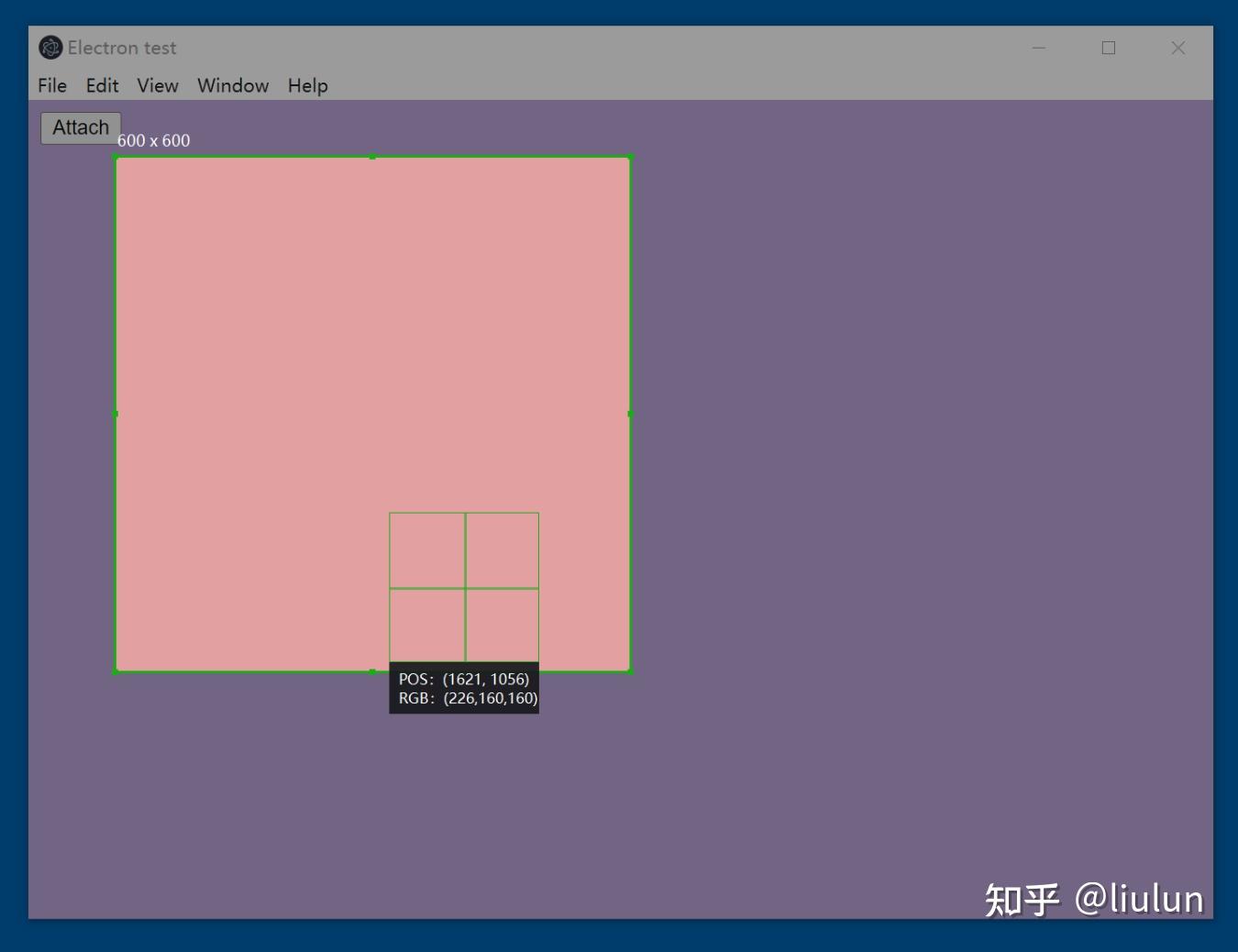The image size is (1238, 952).
Task: Select the top-center resize handle of the selection
Action: [x=372, y=157]
